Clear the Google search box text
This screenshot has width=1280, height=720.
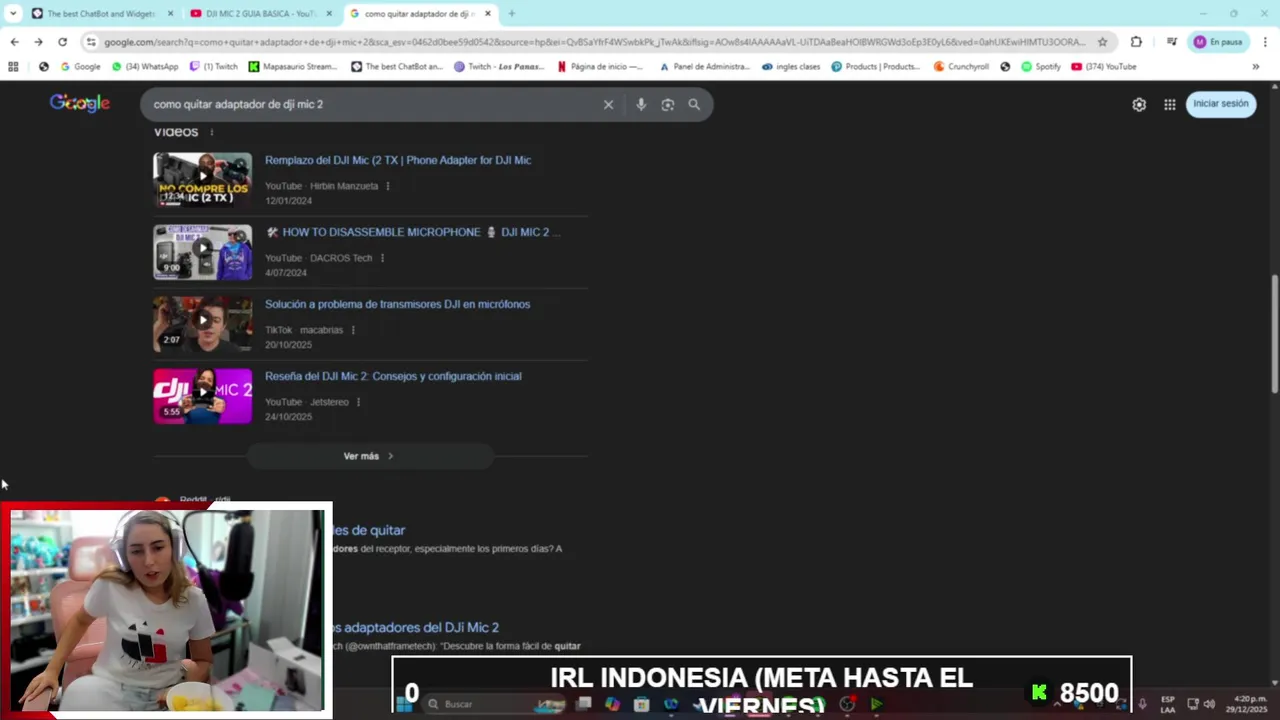pos(608,104)
